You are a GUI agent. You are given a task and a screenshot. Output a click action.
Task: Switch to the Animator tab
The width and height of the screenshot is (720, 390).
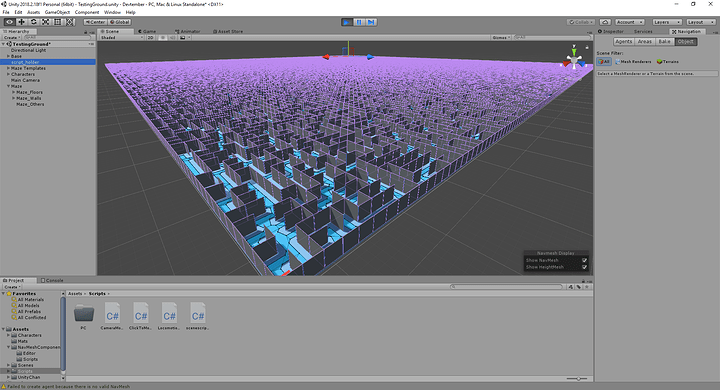point(188,32)
